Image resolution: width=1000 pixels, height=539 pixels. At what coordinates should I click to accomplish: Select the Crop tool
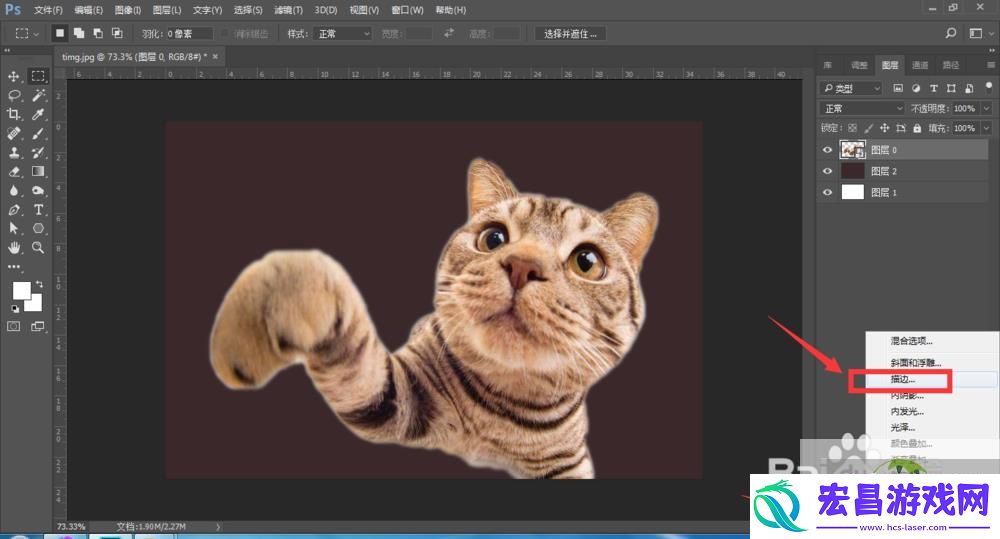13,115
